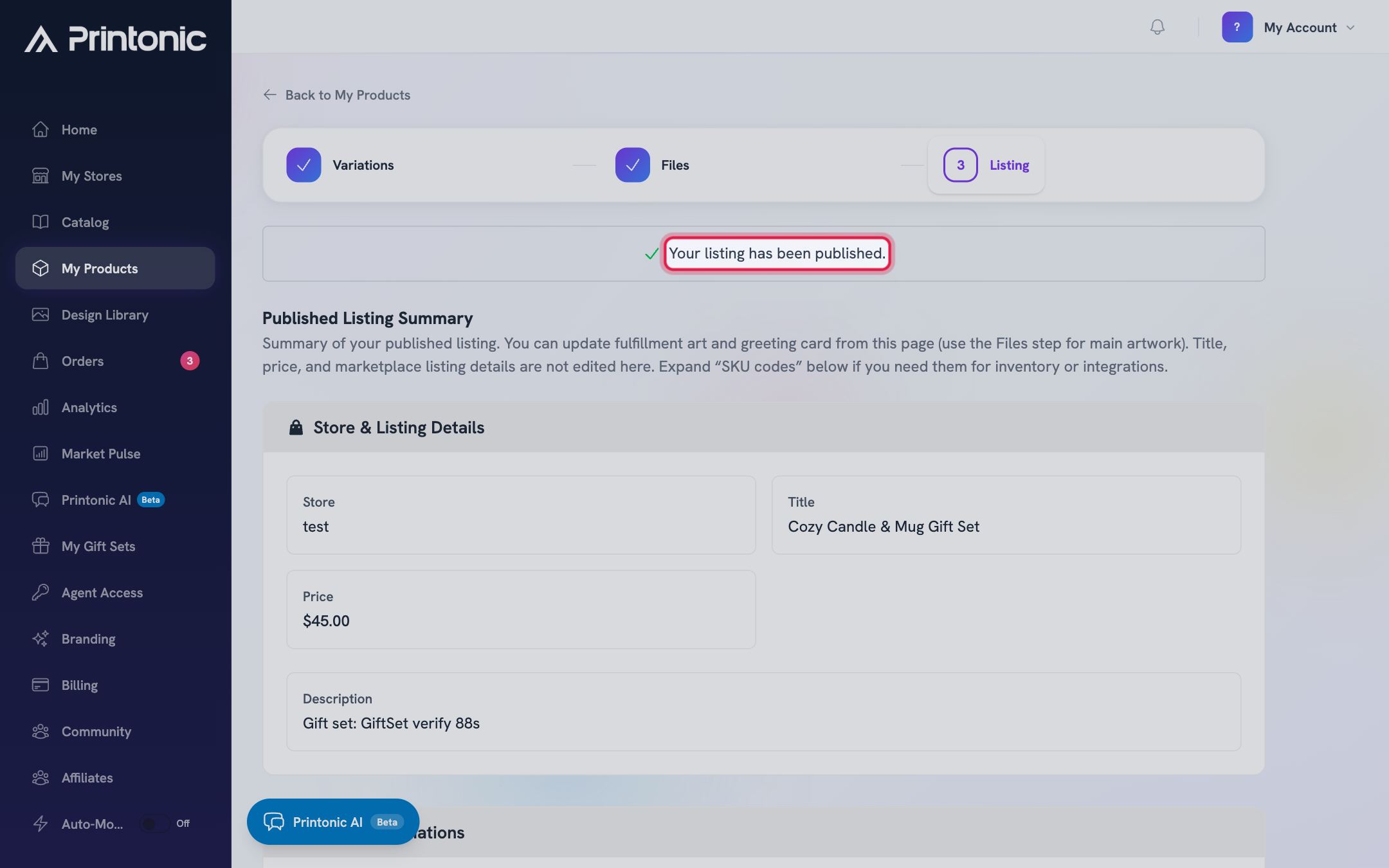Click the Billing card icon

click(x=41, y=685)
